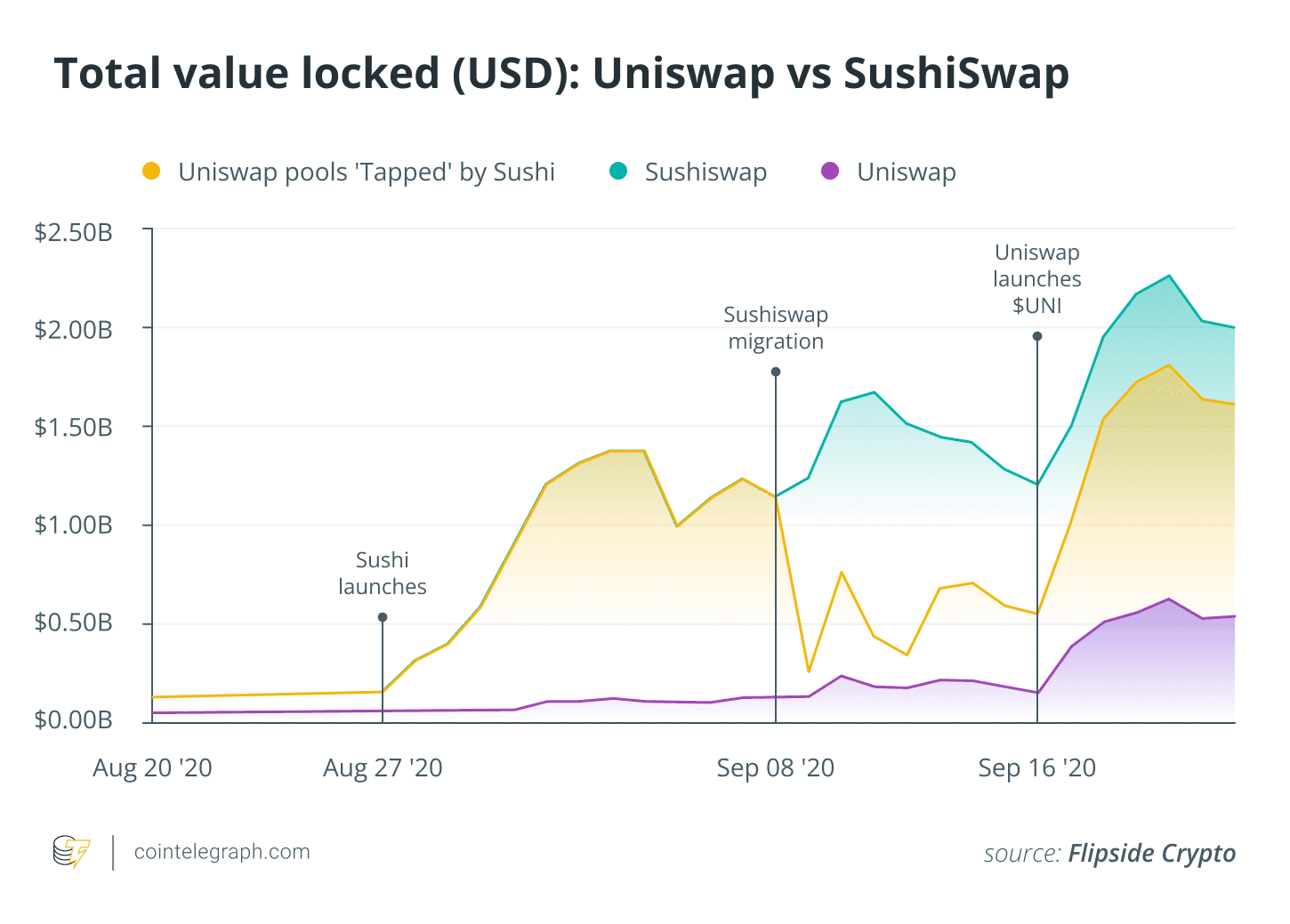Click the purple Uniswap legend dot
The image size is (1290, 924).
830,171
